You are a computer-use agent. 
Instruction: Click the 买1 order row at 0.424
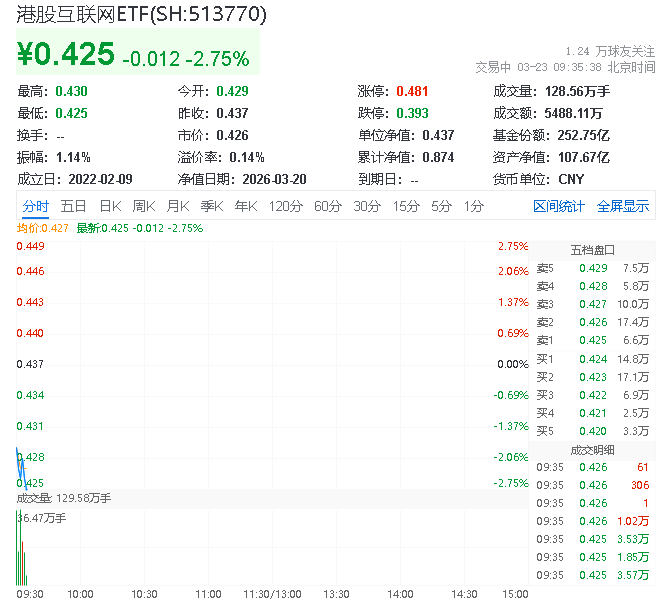pos(594,359)
